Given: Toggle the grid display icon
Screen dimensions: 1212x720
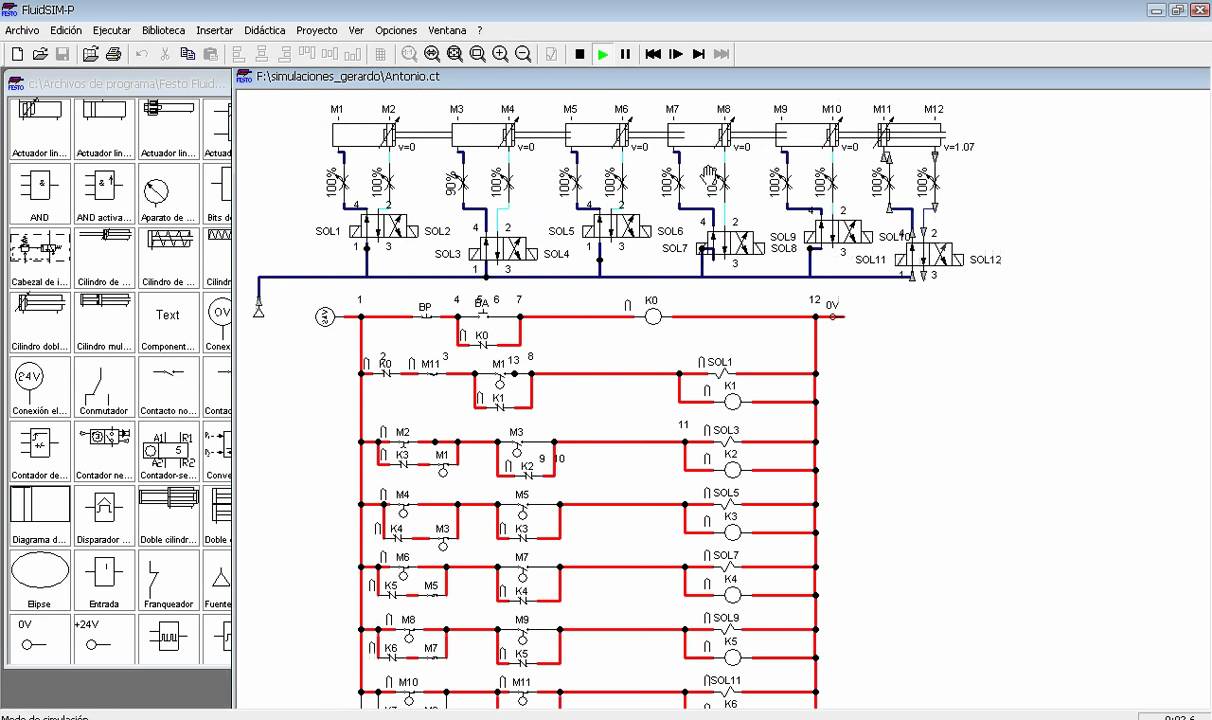Looking at the screenshot, I should [380, 54].
